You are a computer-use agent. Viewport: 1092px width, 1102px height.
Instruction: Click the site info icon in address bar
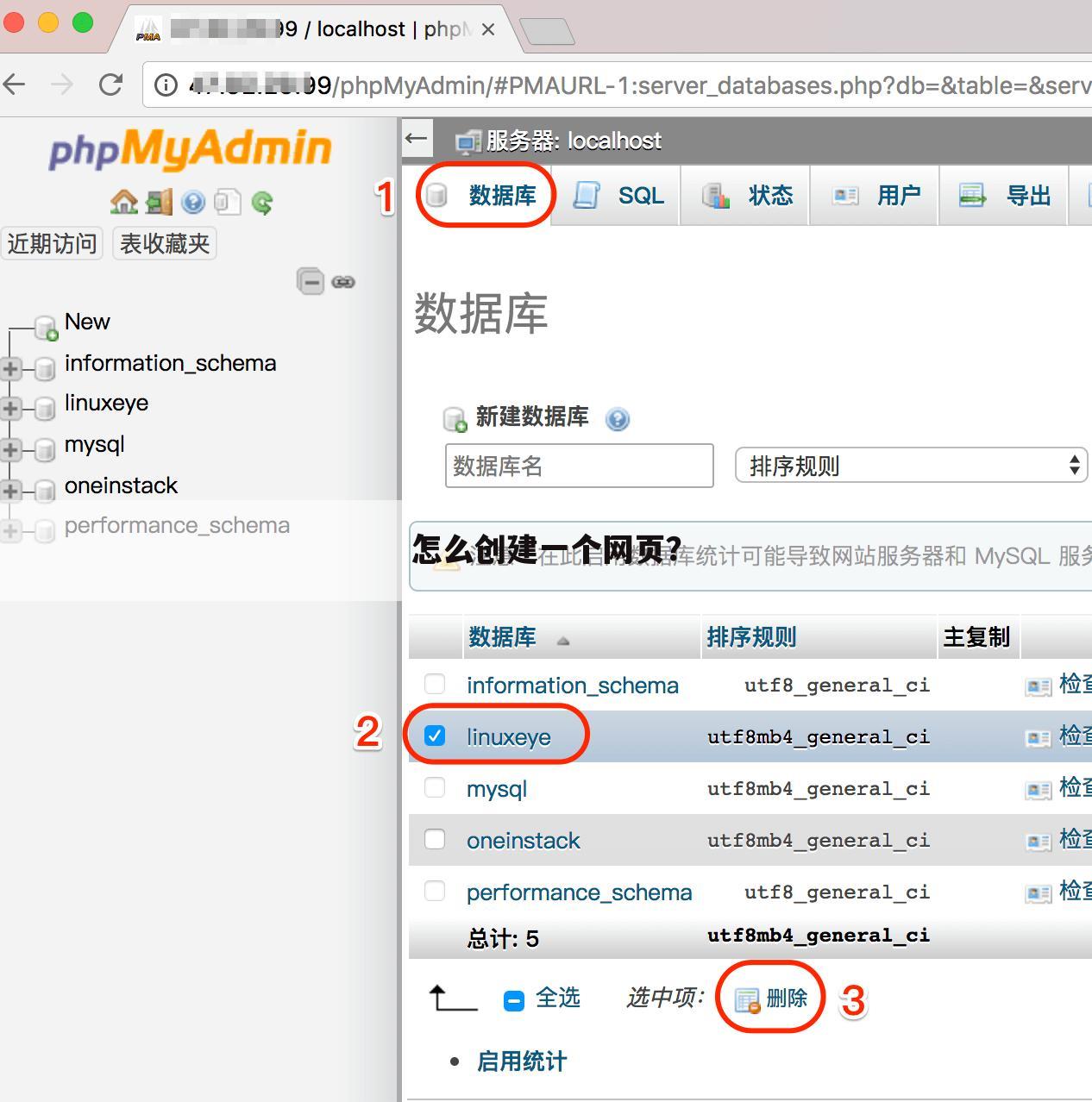166,85
